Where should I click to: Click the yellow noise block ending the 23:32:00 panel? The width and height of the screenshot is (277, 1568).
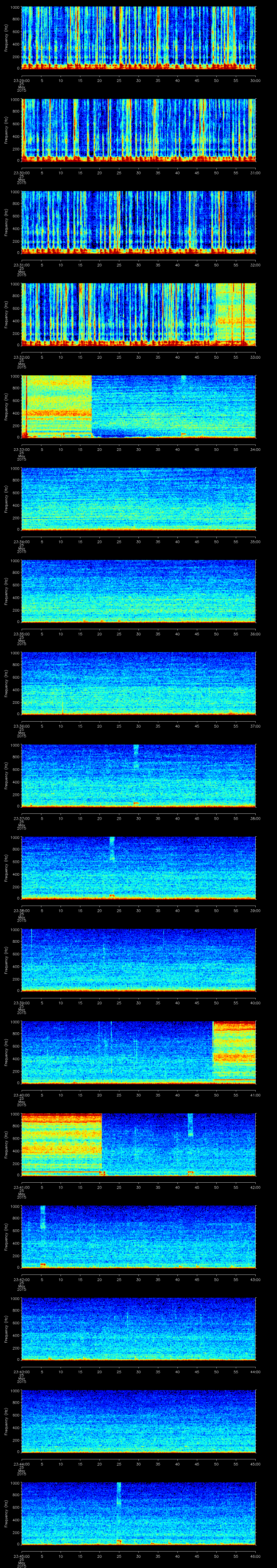[x=236, y=315]
